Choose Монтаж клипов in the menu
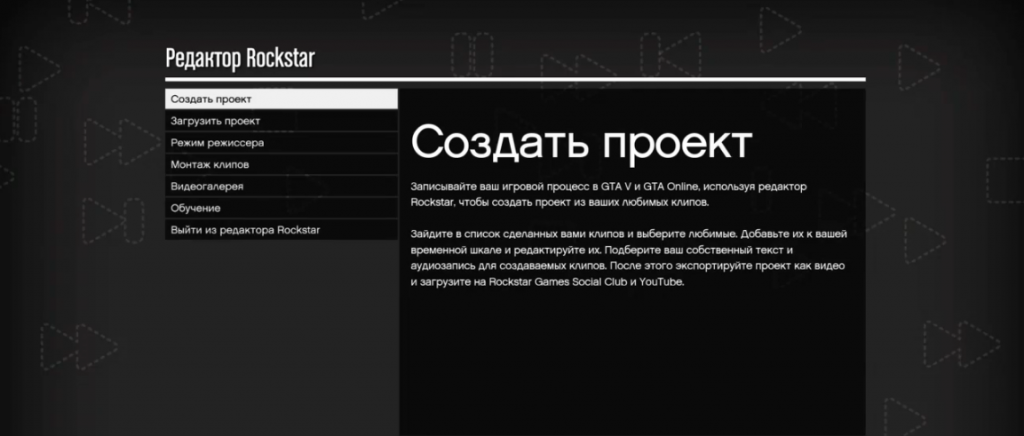Viewport: 1024px width, 436px height. click(x=281, y=164)
